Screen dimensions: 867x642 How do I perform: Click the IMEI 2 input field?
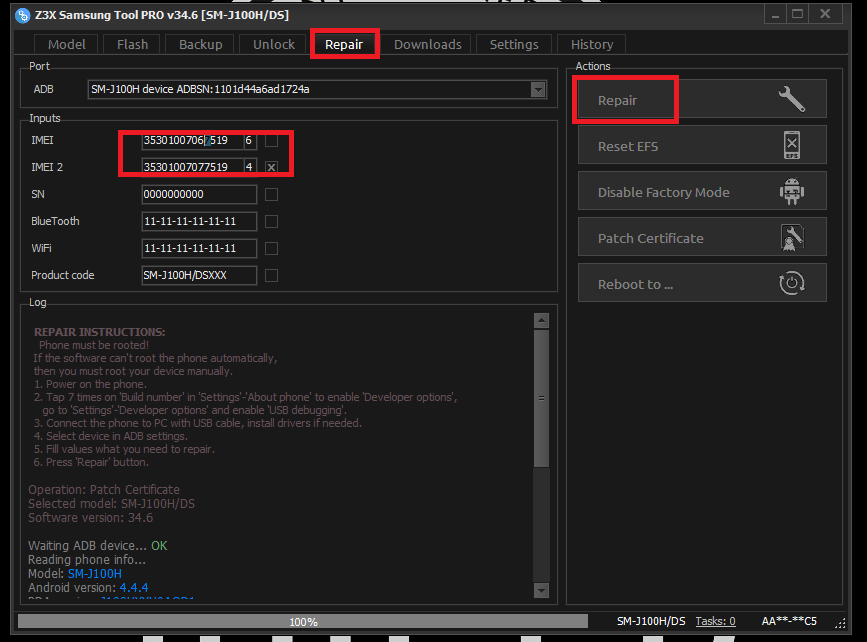click(x=193, y=167)
